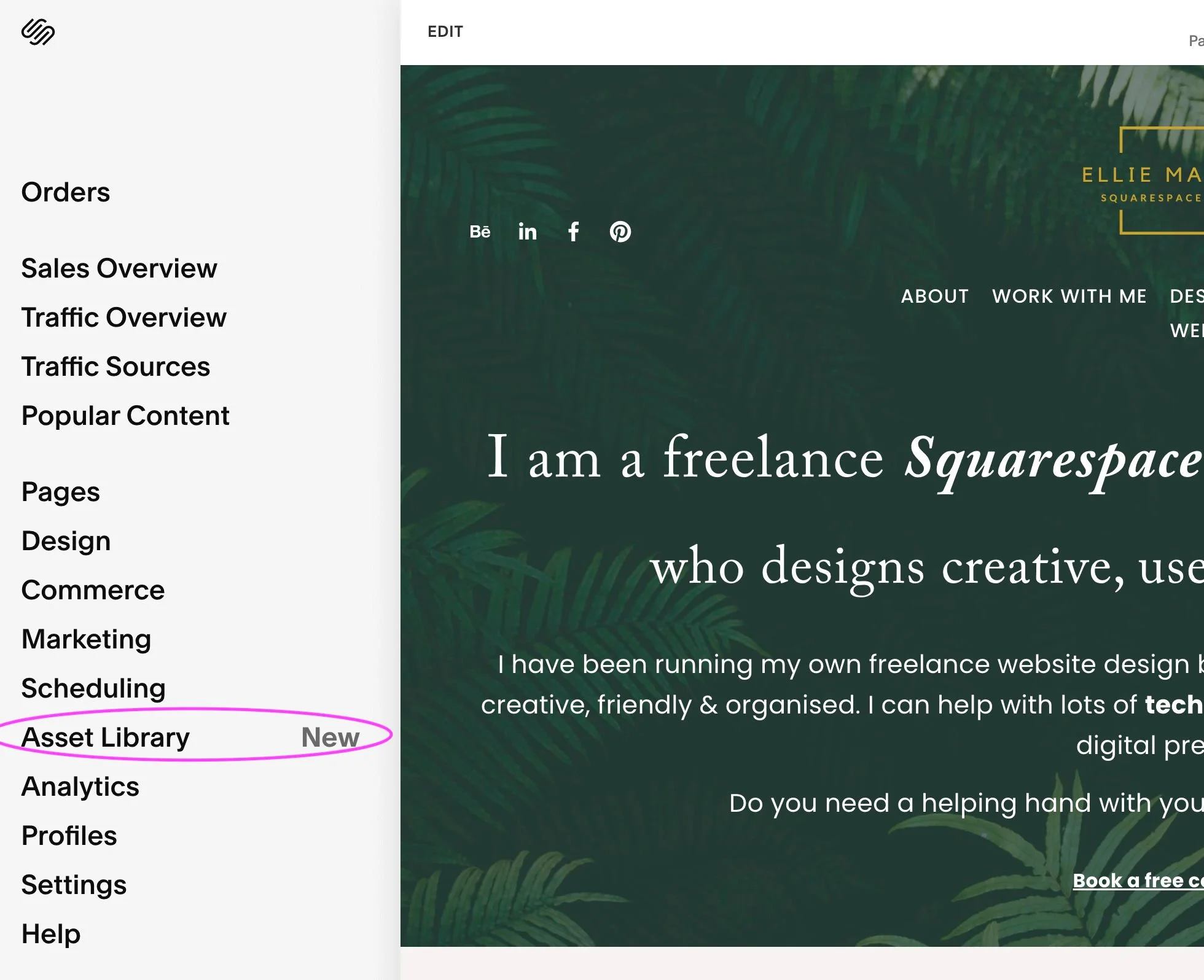Image resolution: width=1204 pixels, height=980 pixels.
Task: Click the EDIT button at the top
Action: [x=446, y=31]
